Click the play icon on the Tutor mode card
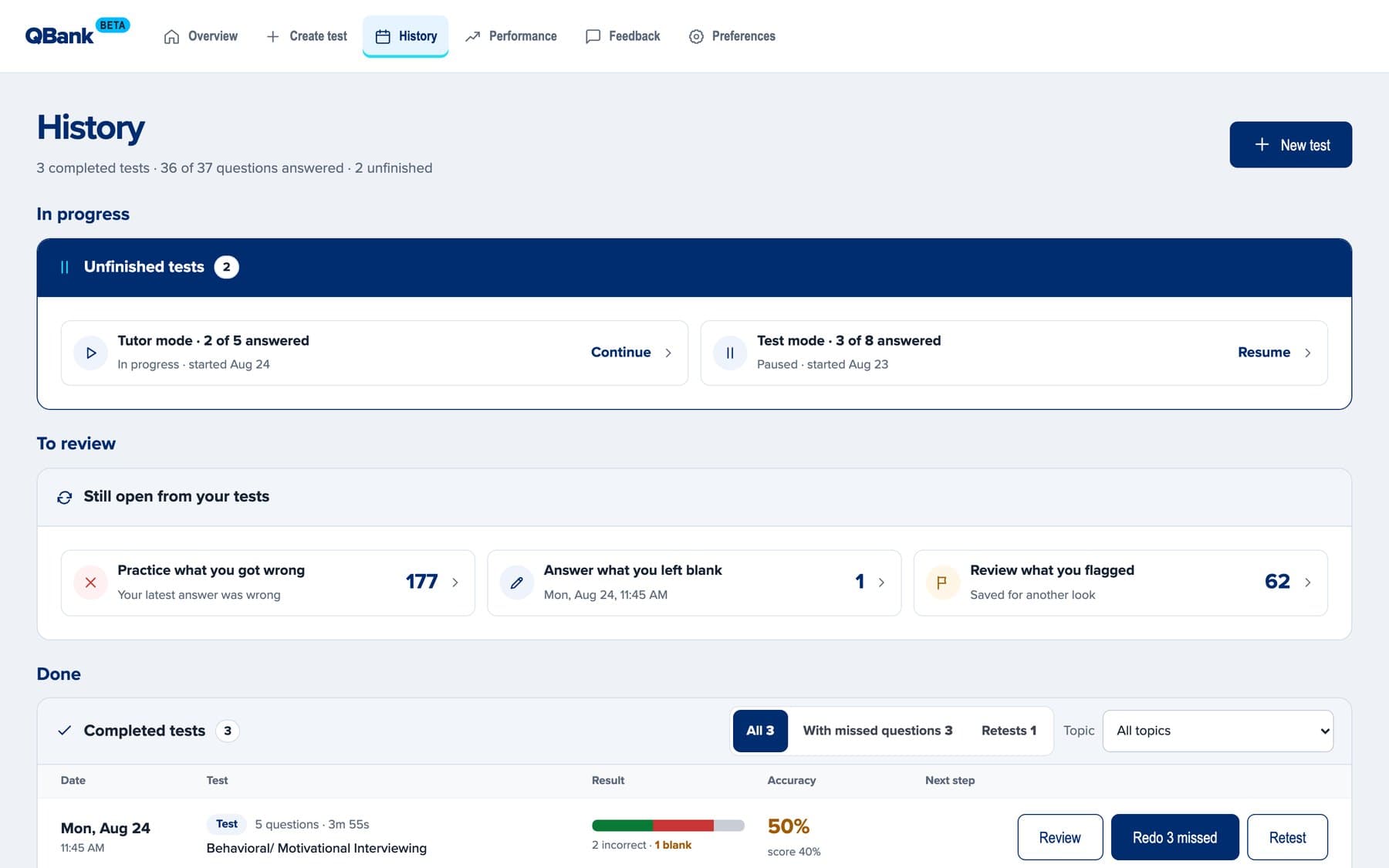Image resolution: width=1389 pixels, height=868 pixels. pyautogui.click(x=91, y=353)
